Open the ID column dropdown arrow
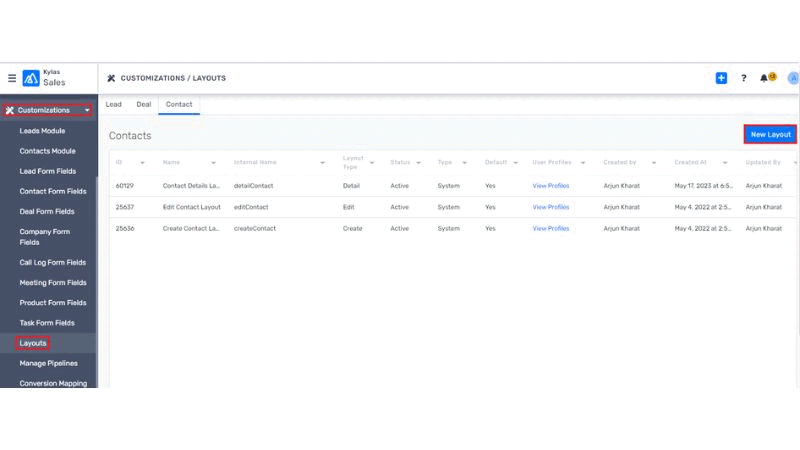Screen dimensions: 800x450 [142, 163]
